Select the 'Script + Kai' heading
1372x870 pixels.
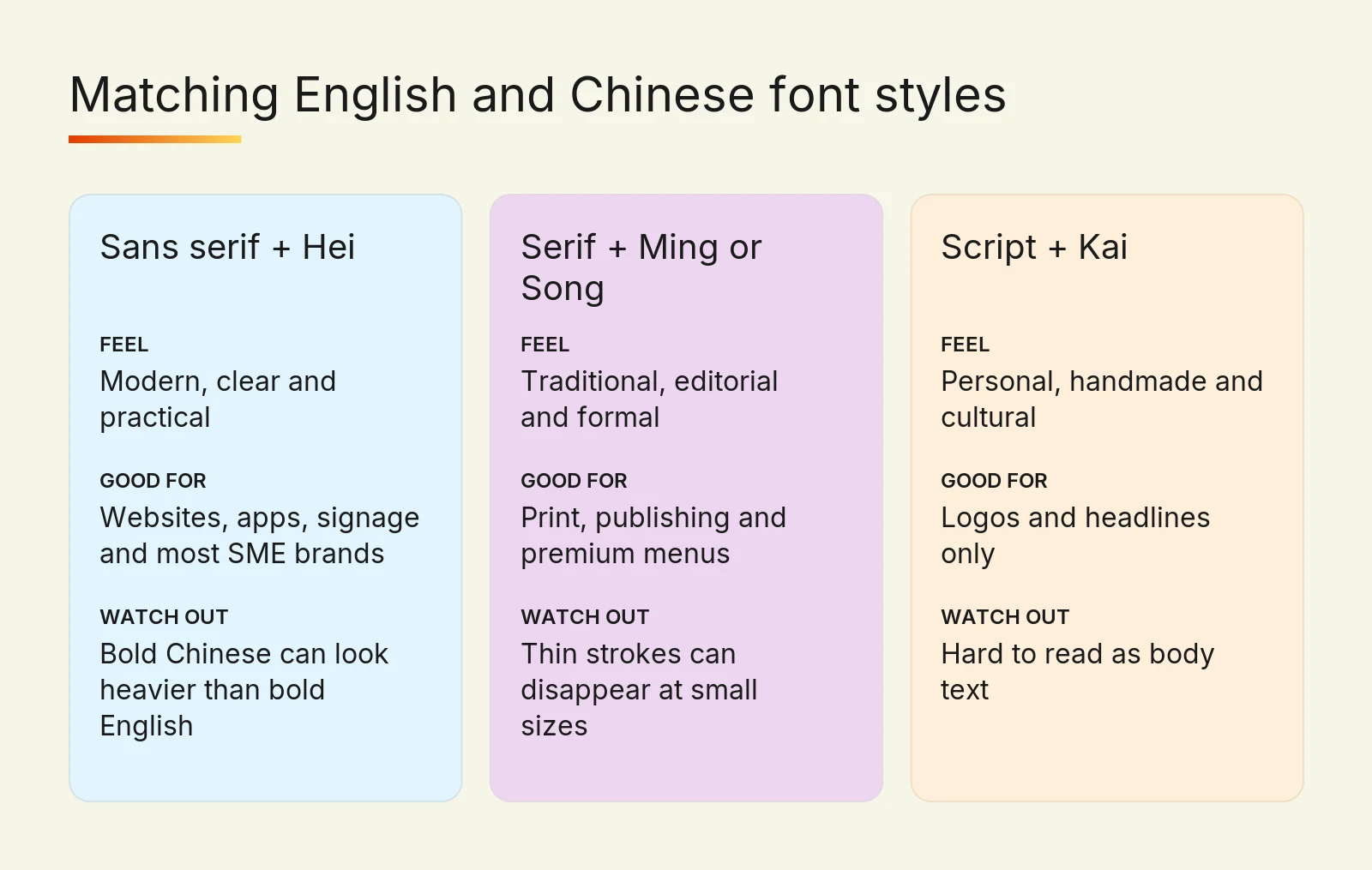coord(1034,247)
